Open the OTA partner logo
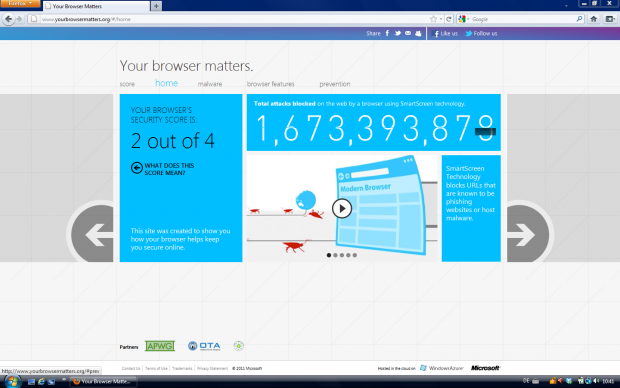 pos(204,346)
